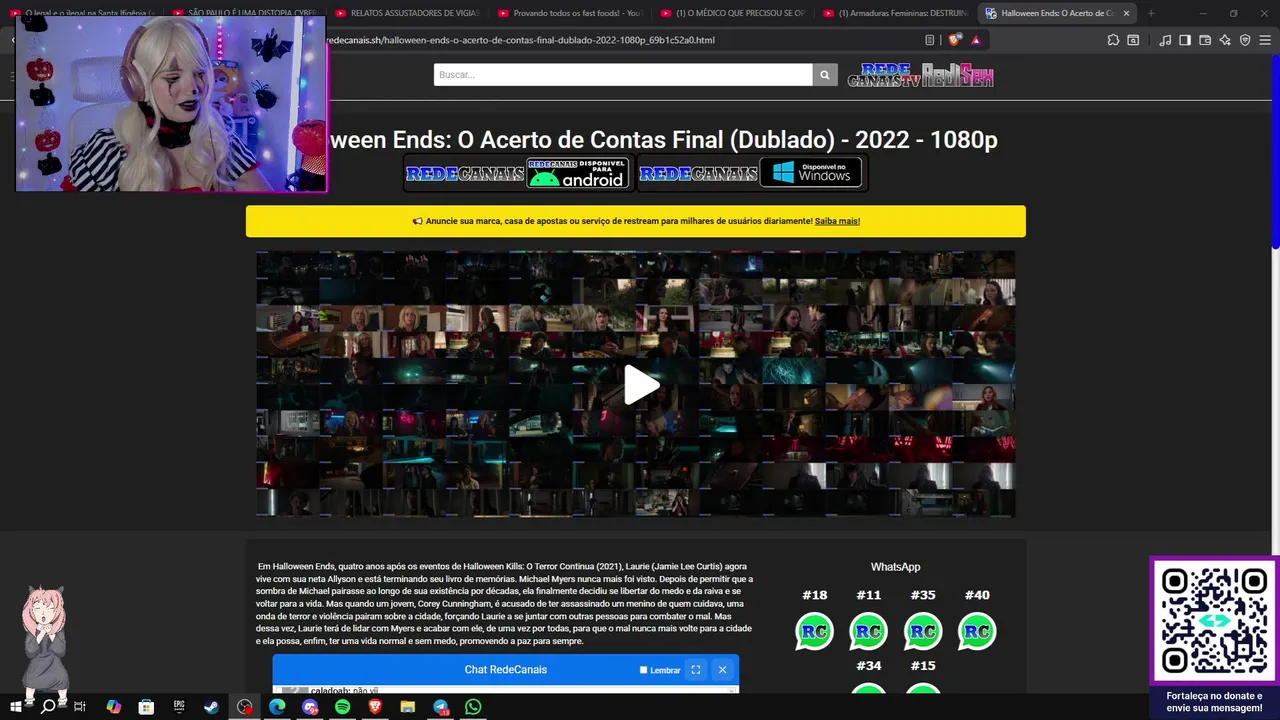Open Microsoft Store from taskbar
This screenshot has height=720, width=1280.
[x=146, y=707]
